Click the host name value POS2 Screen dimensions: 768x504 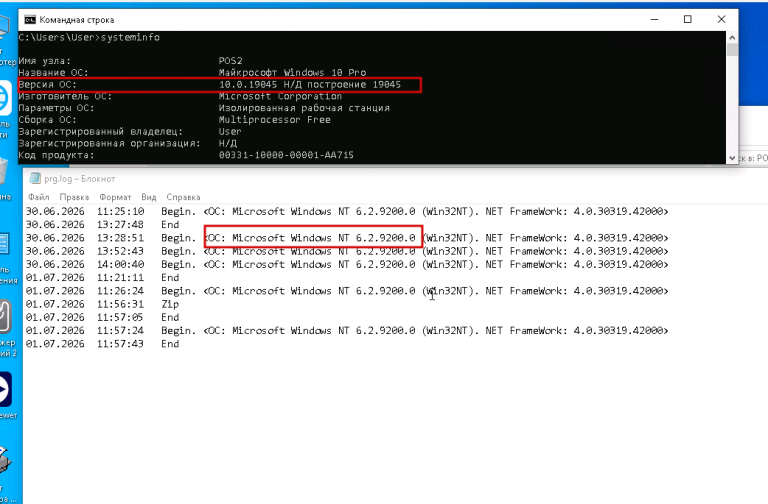[x=230, y=61]
